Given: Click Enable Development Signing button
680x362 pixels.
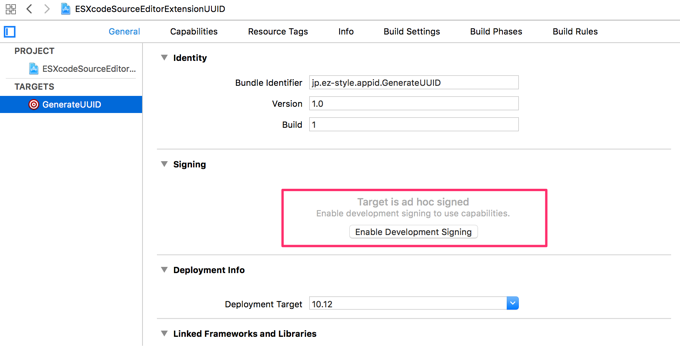Looking at the screenshot, I should [x=413, y=232].
